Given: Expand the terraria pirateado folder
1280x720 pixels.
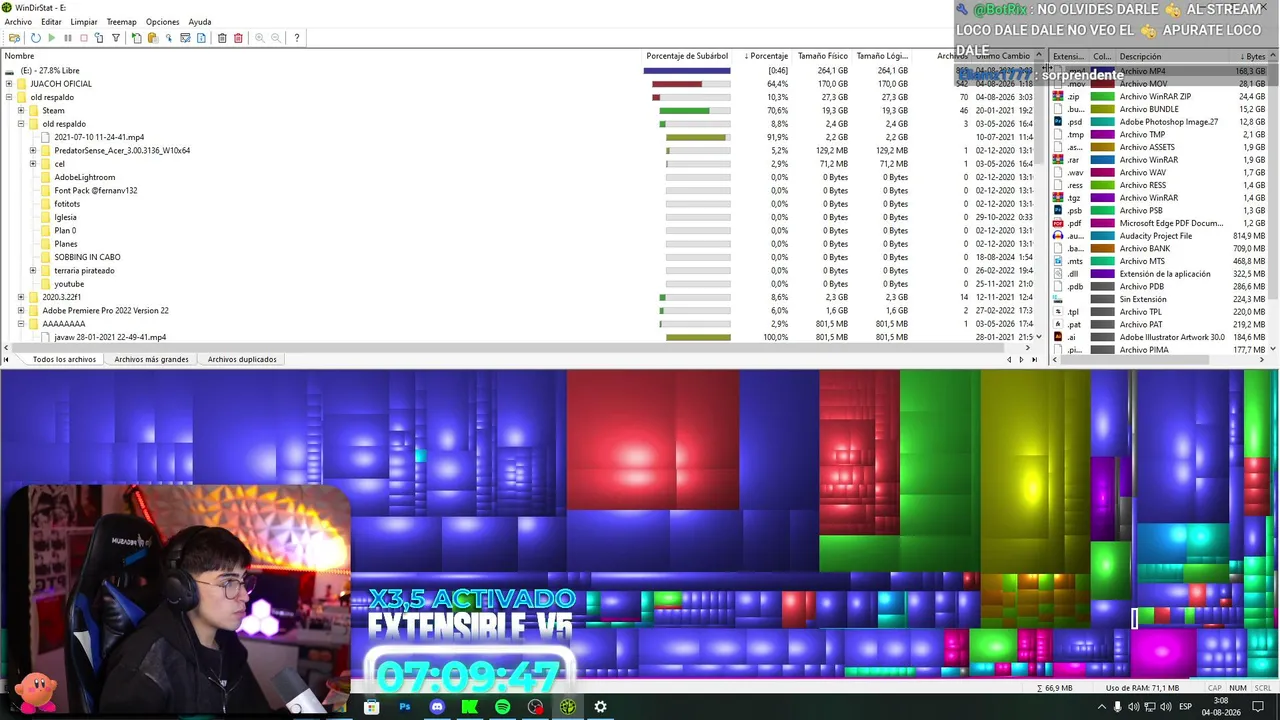Looking at the screenshot, I should click(33, 270).
